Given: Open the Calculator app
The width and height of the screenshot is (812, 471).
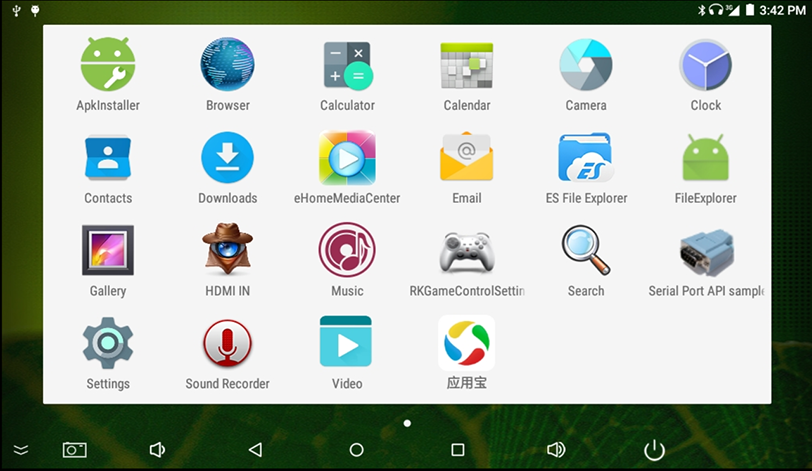Looking at the screenshot, I should (x=347, y=66).
